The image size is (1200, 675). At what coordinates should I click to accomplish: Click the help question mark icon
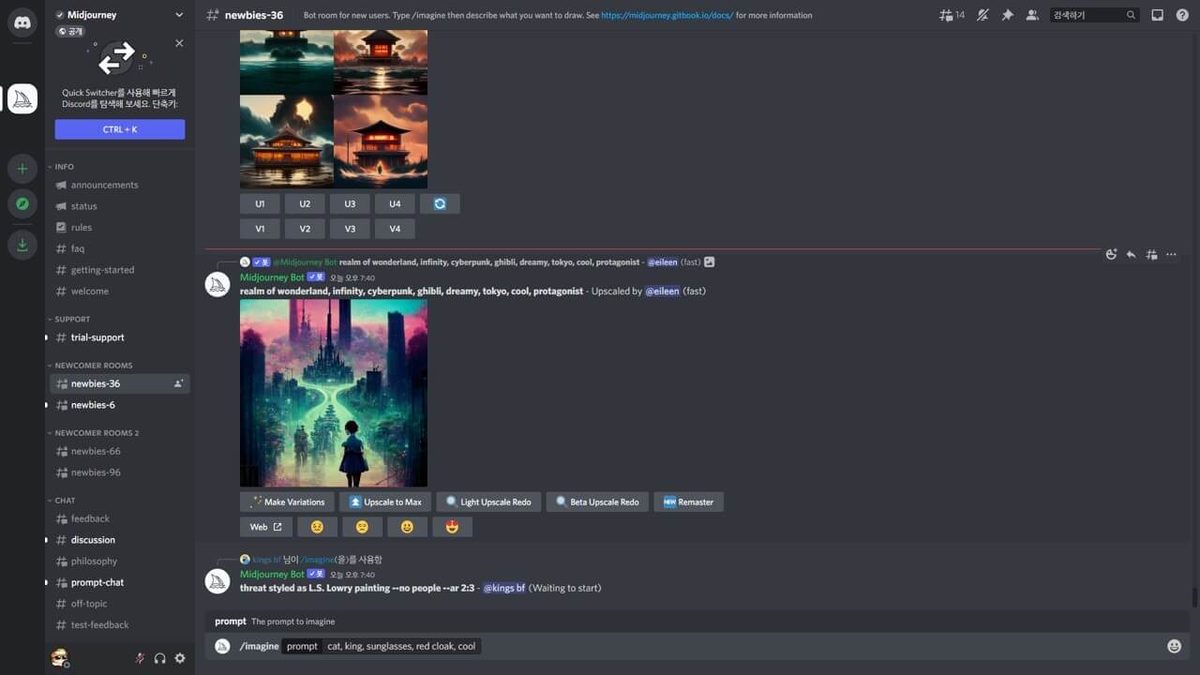tap(1183, 15)
